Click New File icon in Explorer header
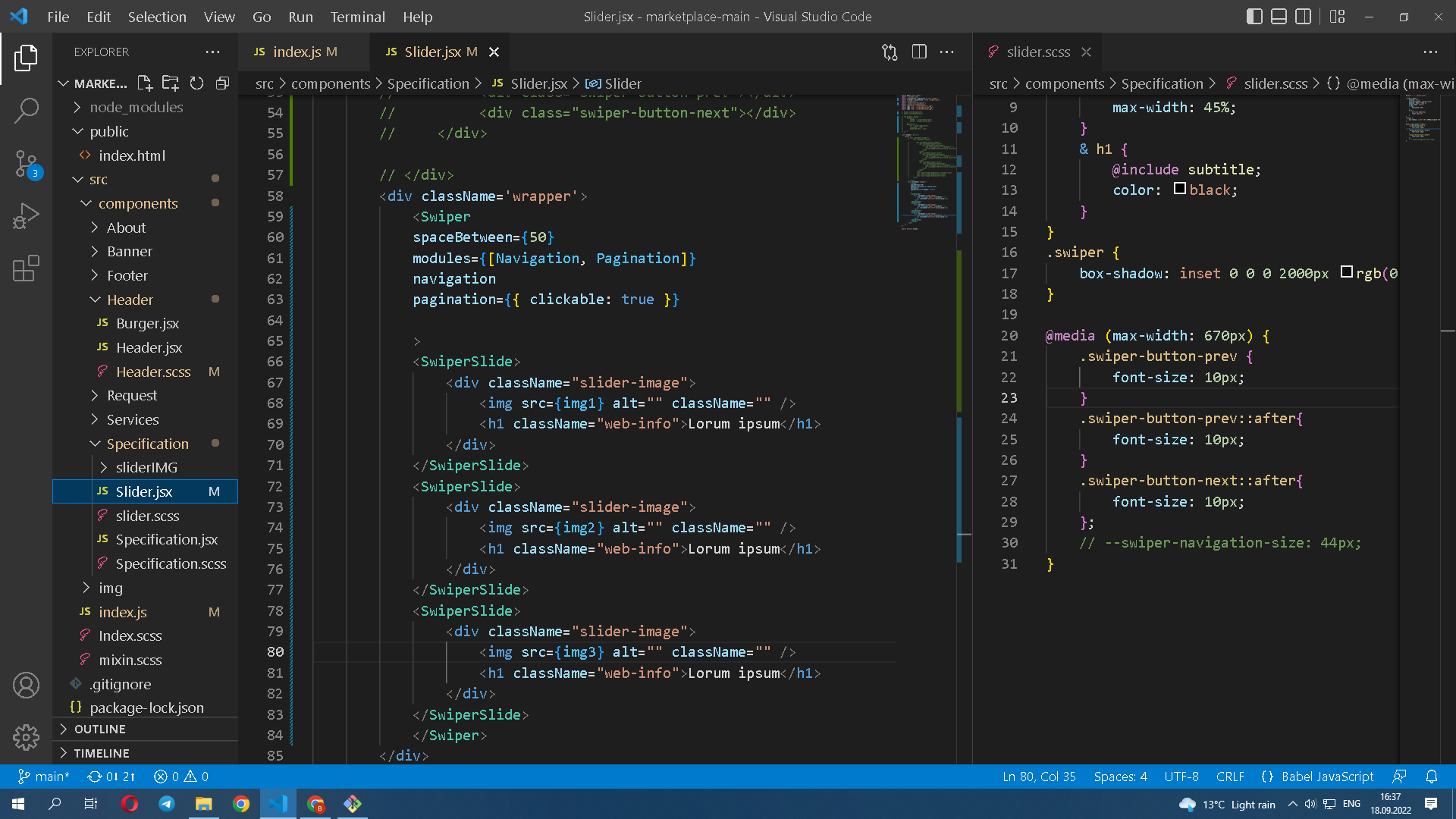This screenshot has width=1456, height=819. tap(145, 83)
